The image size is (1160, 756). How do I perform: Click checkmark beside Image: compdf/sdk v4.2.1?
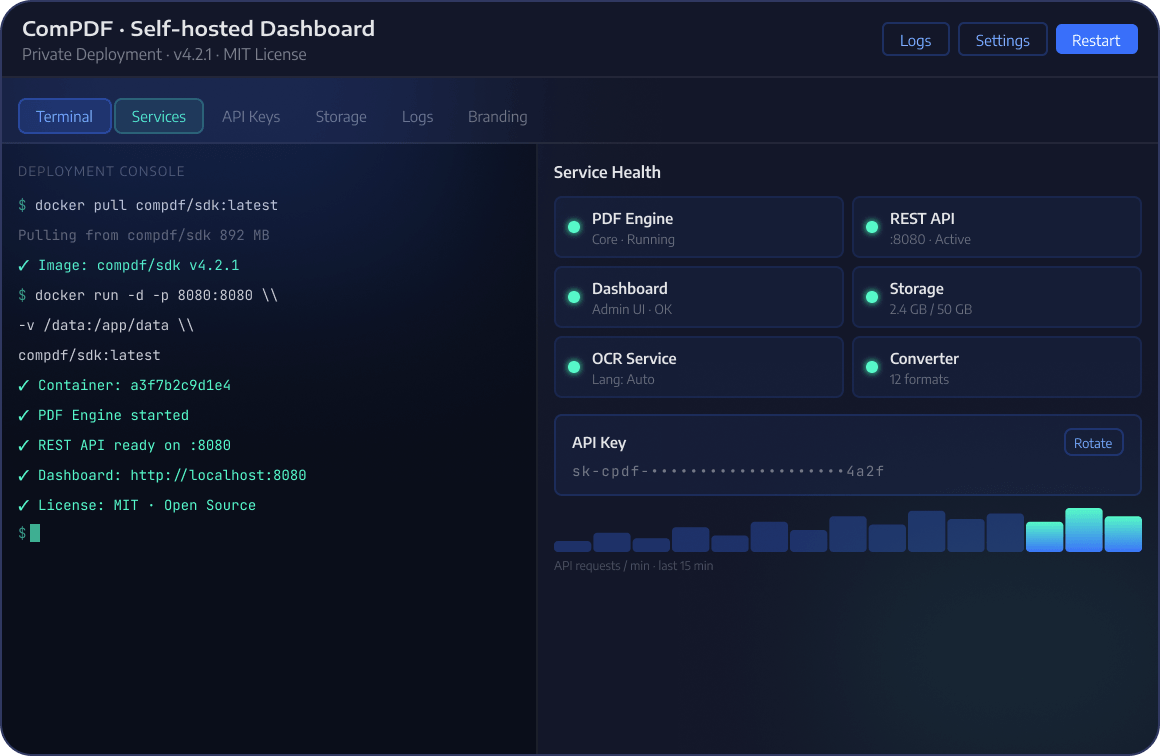pyautogui.click(x=24, y=265)
